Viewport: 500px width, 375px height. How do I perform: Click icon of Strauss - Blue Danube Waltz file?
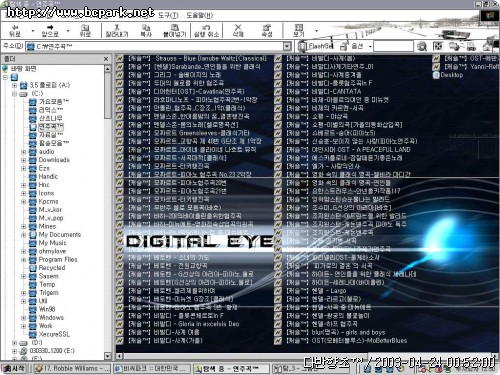tap(120, 58)
